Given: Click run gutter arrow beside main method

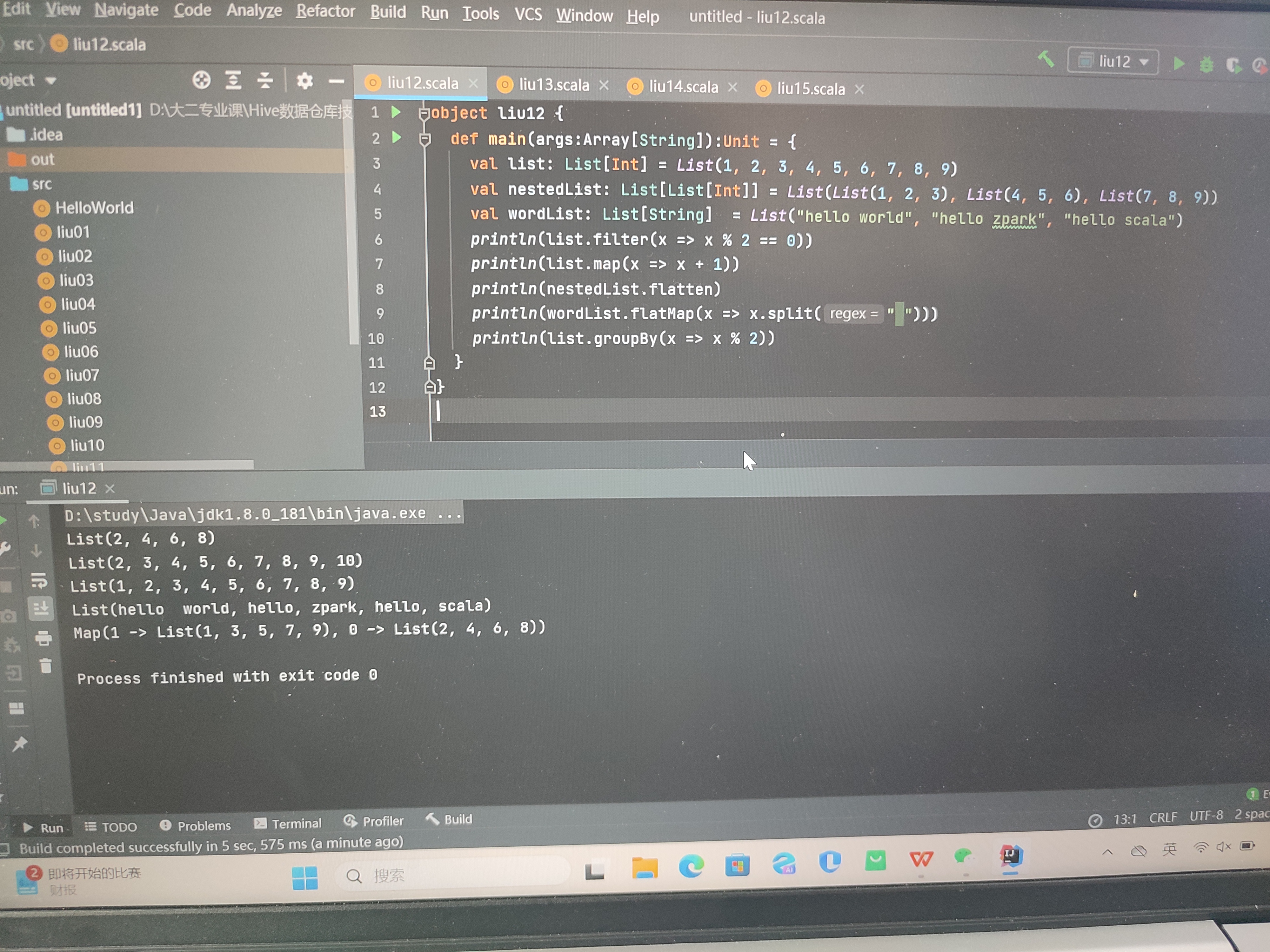Looking at the screenshot, I should click(x=396, y=138).
